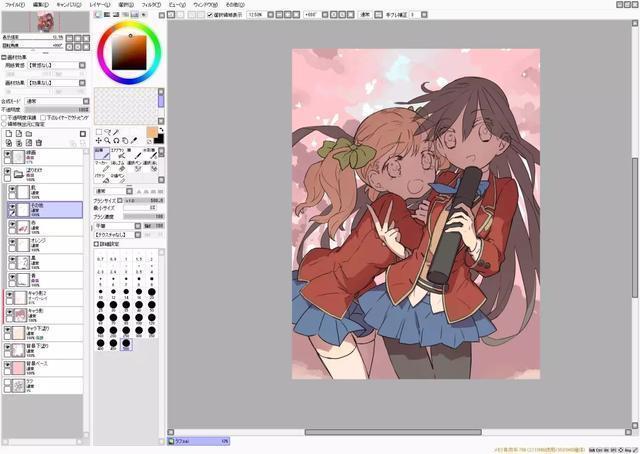
Task: Open the brush shape 平筆 dropdown
Action: point(138,226)
